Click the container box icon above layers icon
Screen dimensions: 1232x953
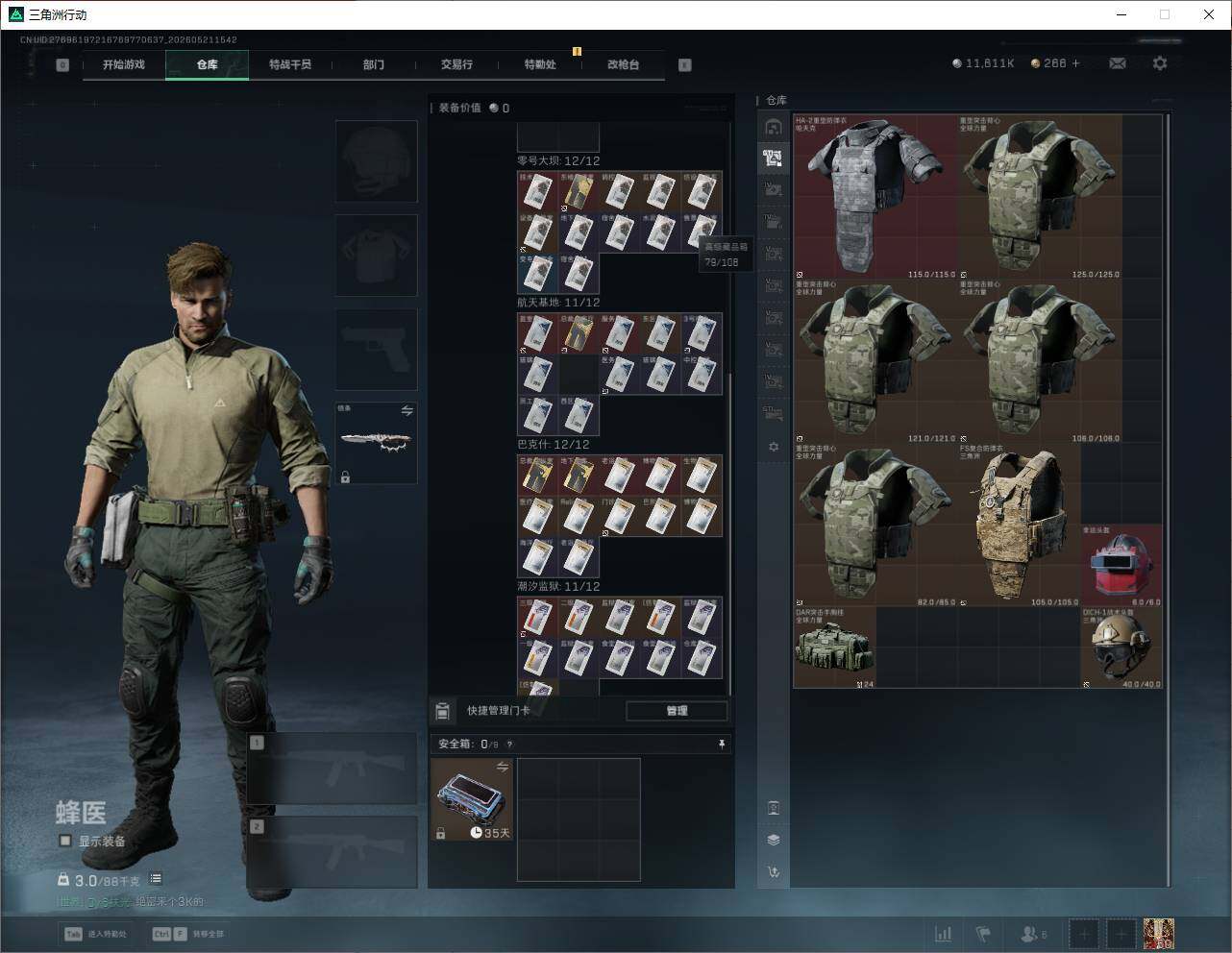tap(774, 808)
